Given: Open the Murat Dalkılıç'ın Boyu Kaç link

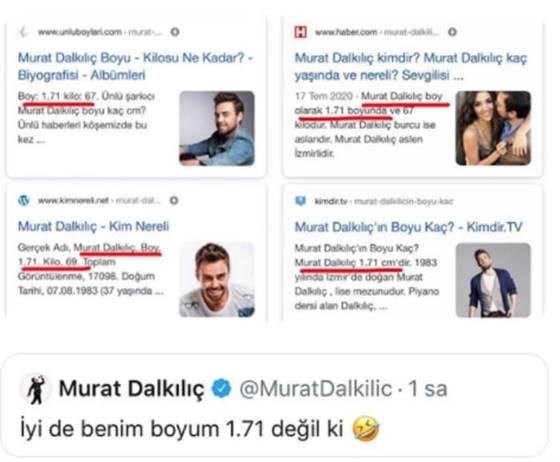Looking at the screenshot, I should coord(408,227).
